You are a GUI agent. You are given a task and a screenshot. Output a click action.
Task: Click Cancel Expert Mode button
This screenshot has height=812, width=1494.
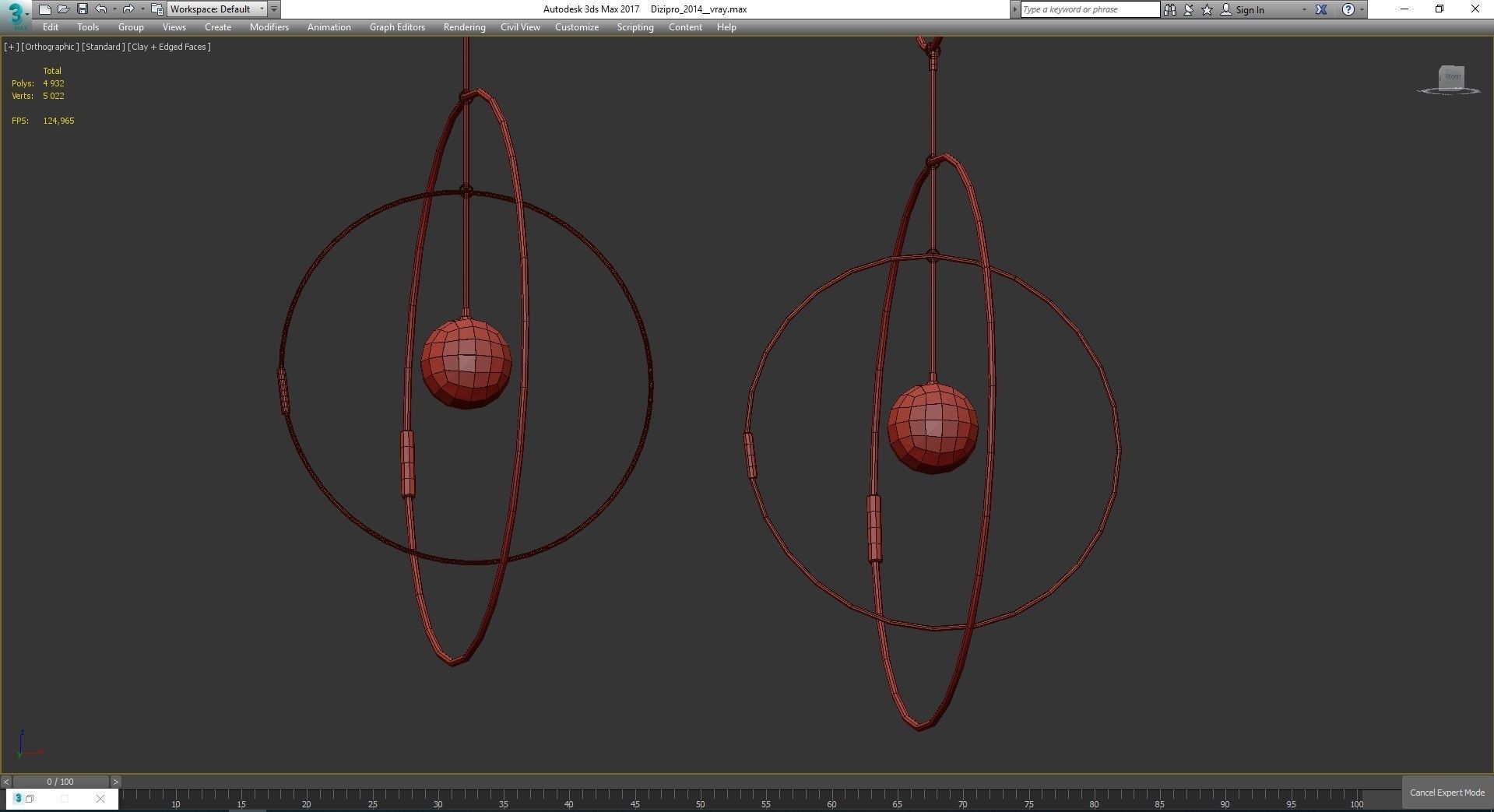[x=1447, y=793]
